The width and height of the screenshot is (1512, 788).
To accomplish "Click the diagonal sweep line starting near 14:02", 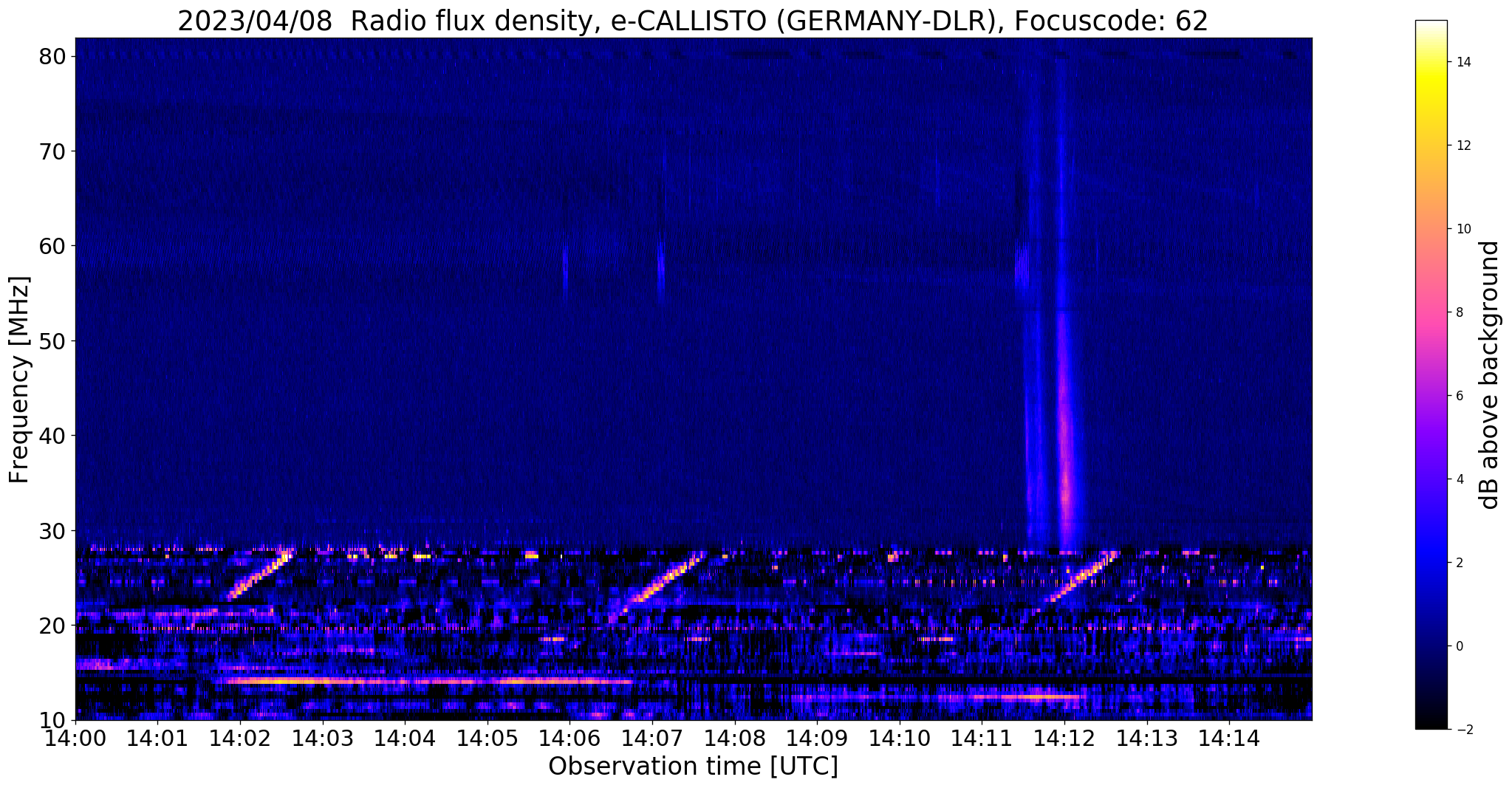I will point(260,574).
